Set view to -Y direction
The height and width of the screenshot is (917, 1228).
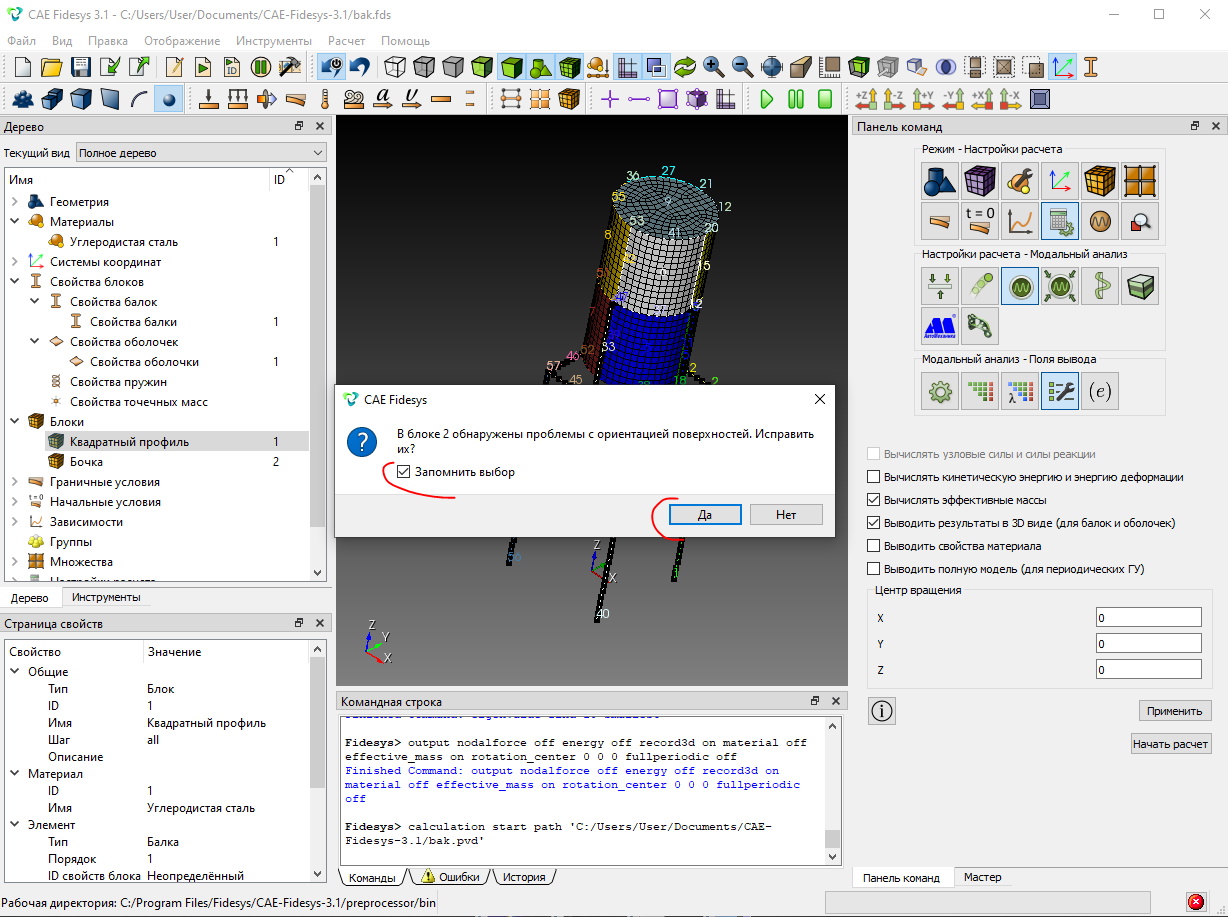coord(953,99)
